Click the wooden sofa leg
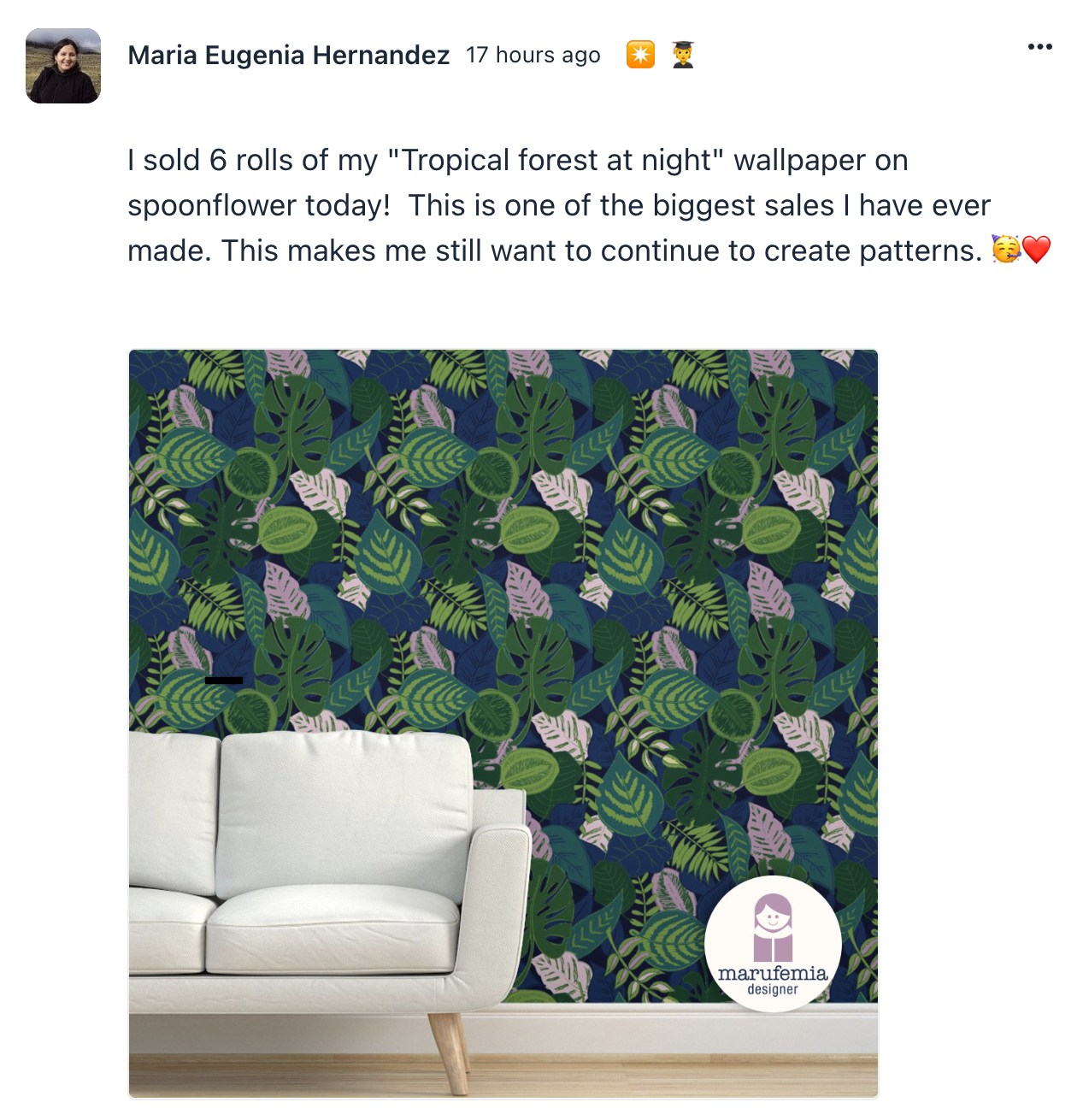This screenshot has height=1120, width=1089. coord(450,1051)
